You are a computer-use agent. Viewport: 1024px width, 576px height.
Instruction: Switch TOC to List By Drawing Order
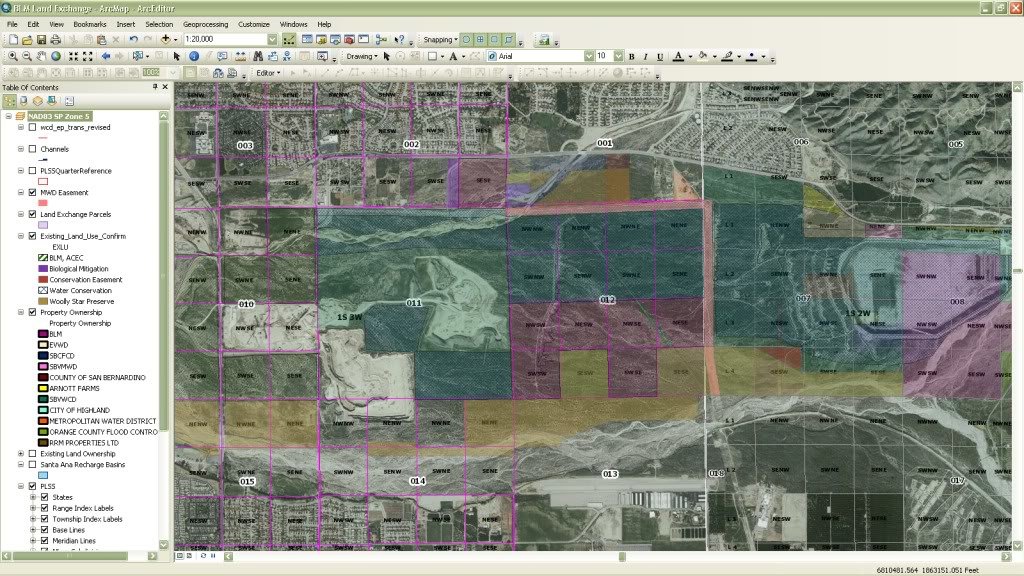pyautogui.click(x=10, y=101)
